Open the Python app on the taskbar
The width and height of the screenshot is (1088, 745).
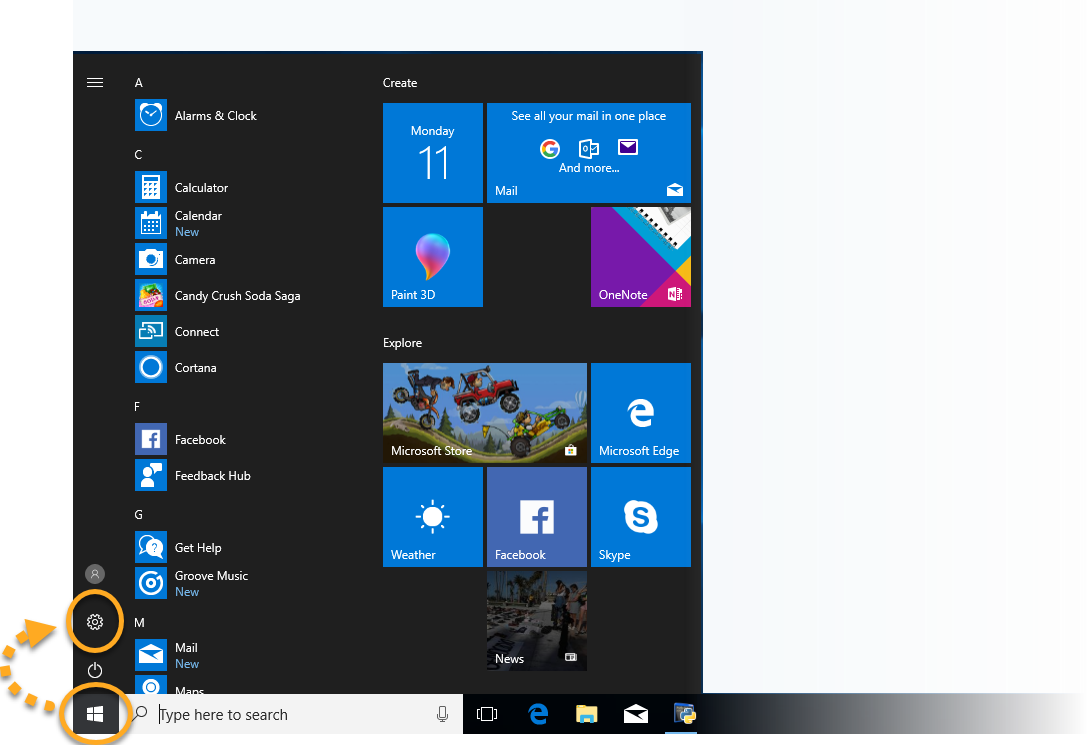684,714
